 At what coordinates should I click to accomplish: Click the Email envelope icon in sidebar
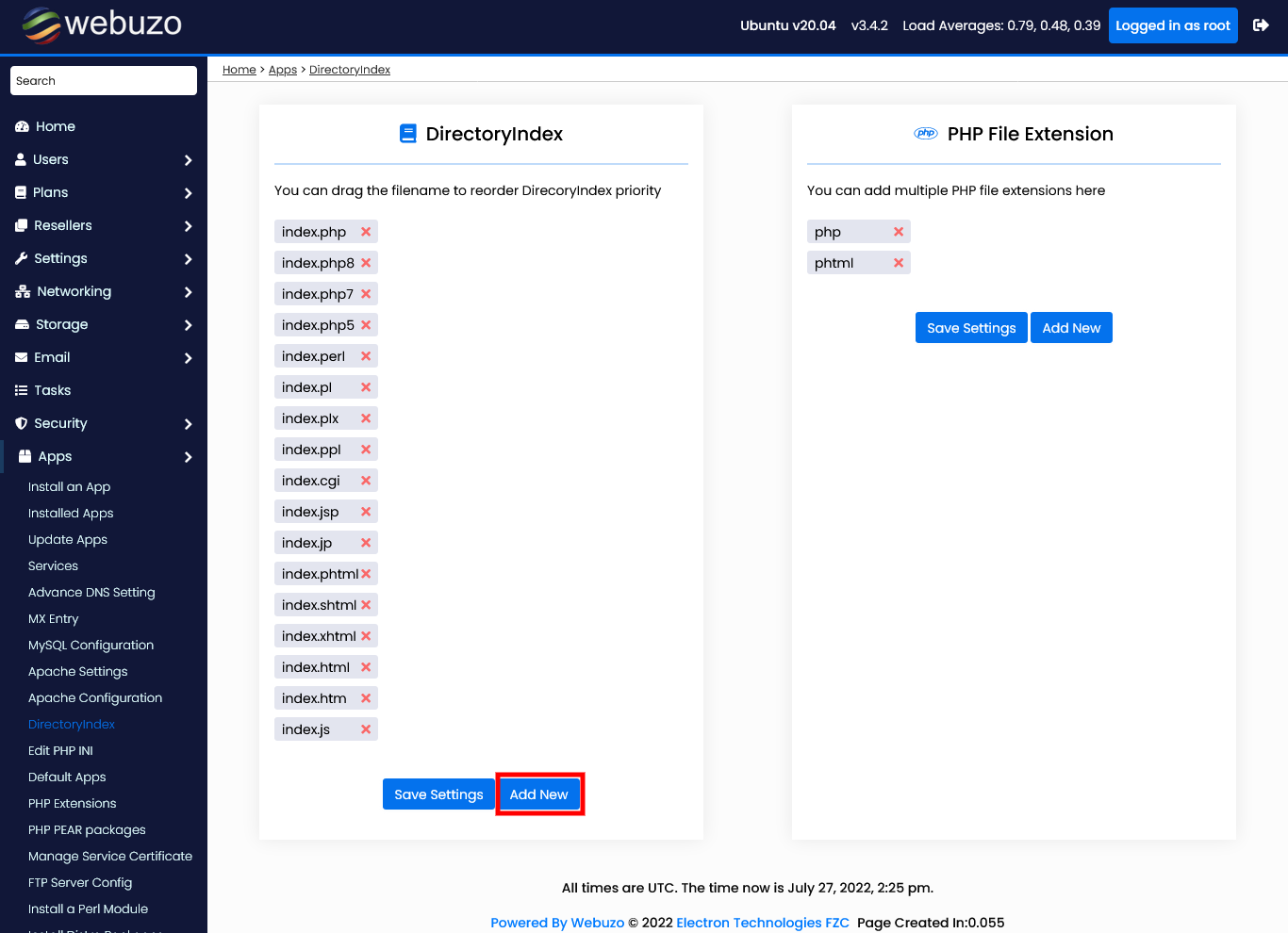coord(21,357)
